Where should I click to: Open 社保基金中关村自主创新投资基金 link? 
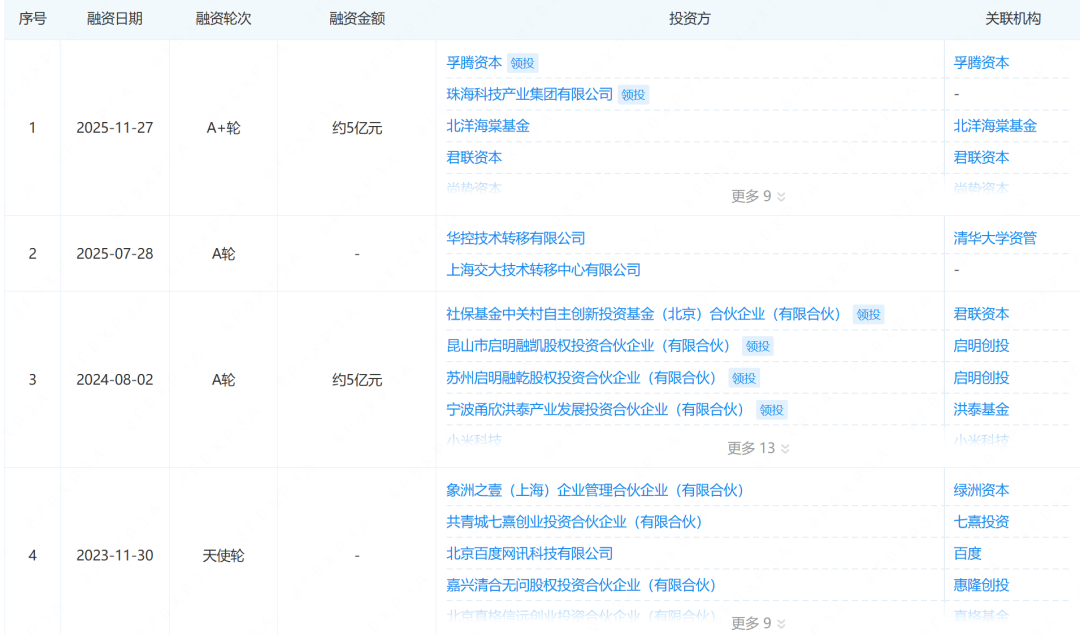[x=643, y=314]
